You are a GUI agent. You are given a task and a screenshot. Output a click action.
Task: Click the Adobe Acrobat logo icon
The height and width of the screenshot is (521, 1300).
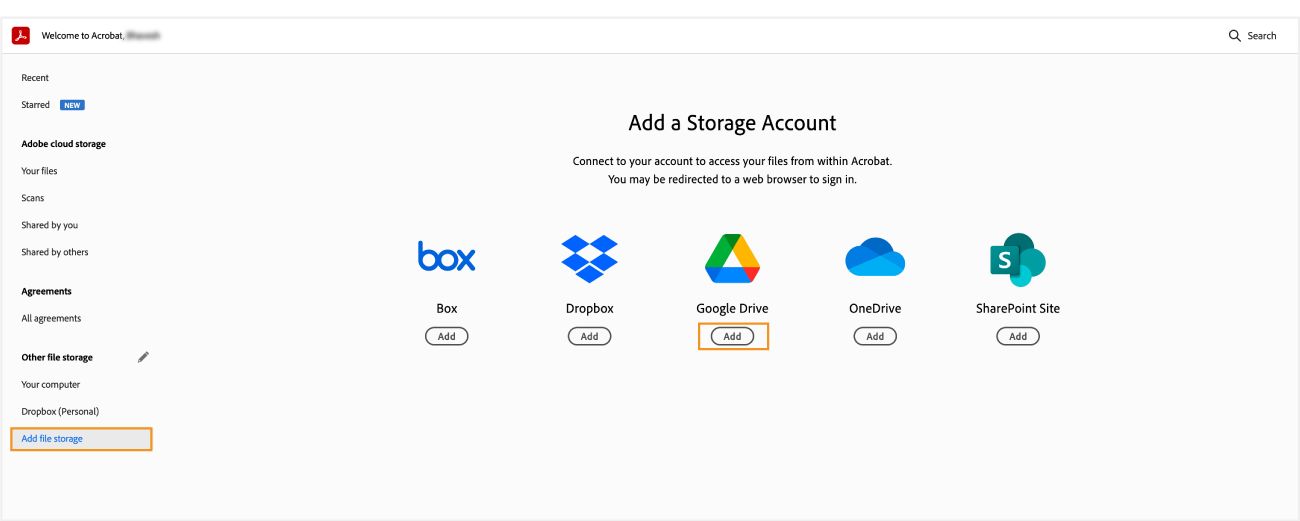21,35
